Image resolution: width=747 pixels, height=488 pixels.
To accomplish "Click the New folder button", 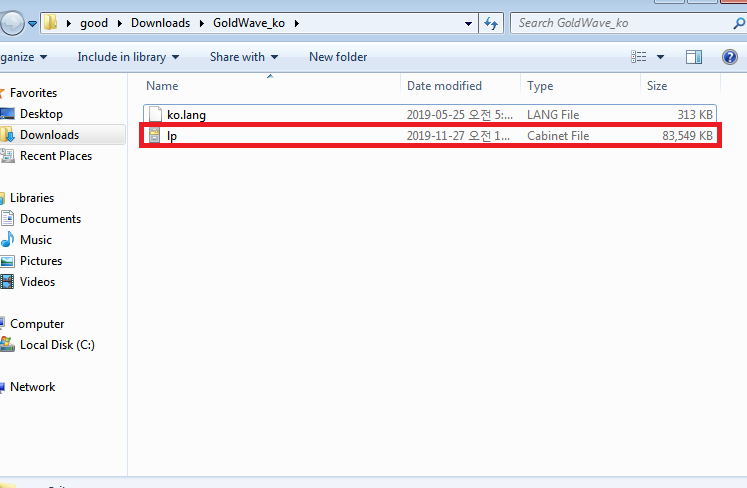I will (x=338, y=57).
